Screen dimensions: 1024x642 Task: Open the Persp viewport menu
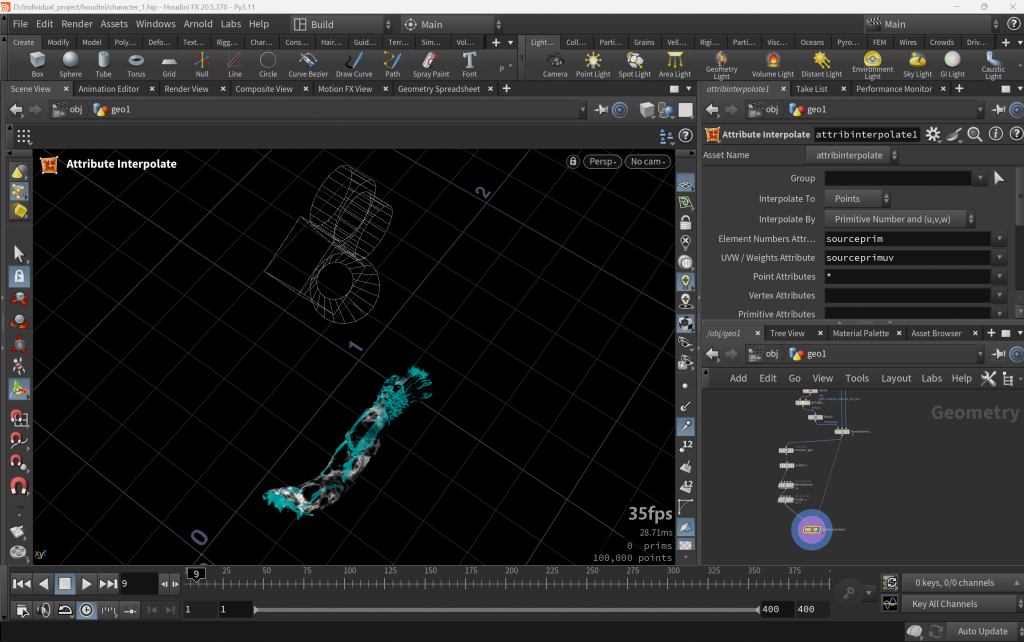(x=602, y=162)
